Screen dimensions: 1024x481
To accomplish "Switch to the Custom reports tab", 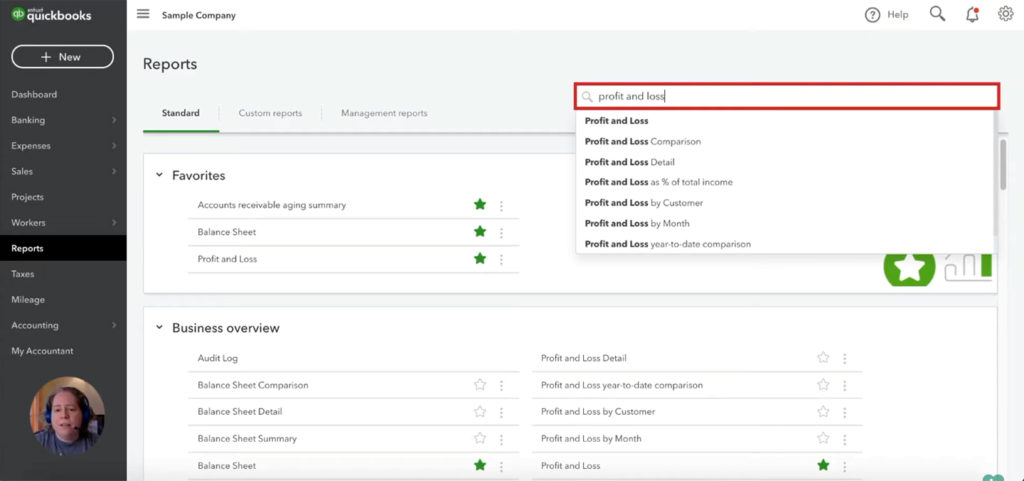I will coord(270,113).
